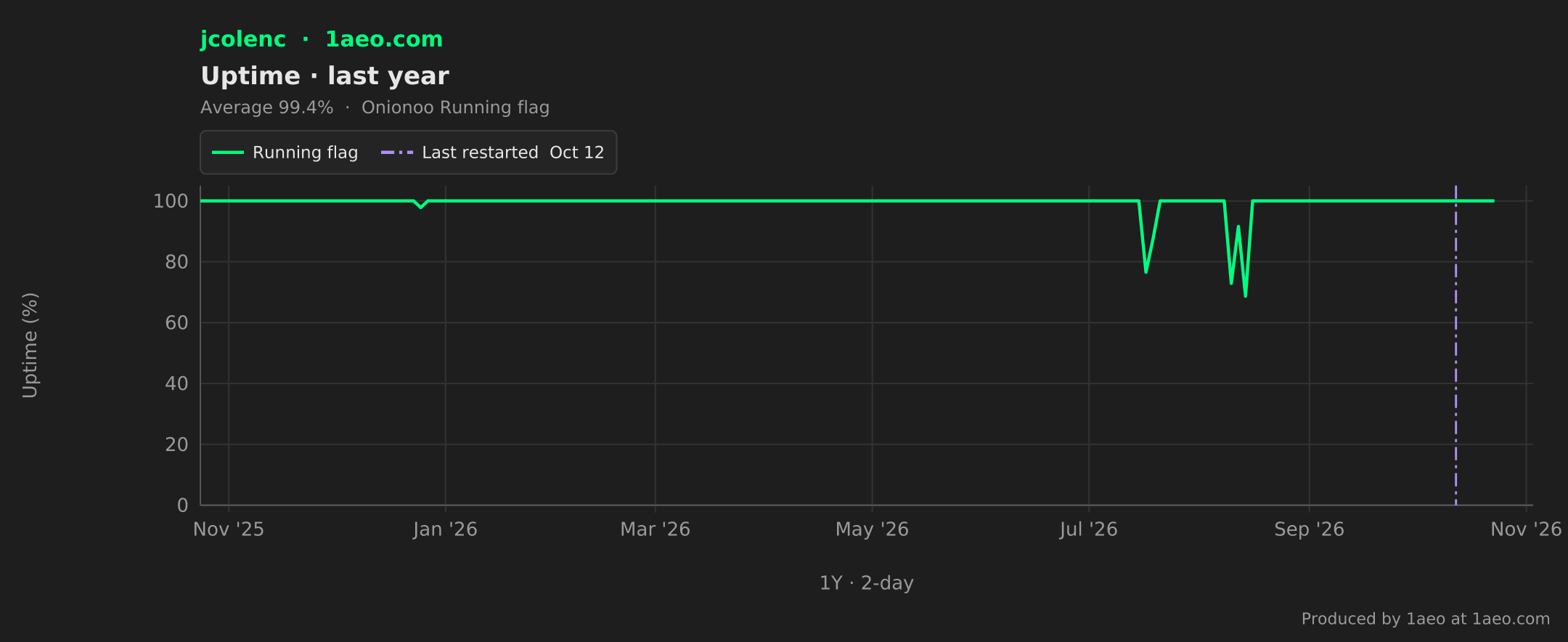Click the "Uptime (%)" y-axis title
This screenshot has height=642, width=1568.
pyautogui.click(x=30, y=345)
